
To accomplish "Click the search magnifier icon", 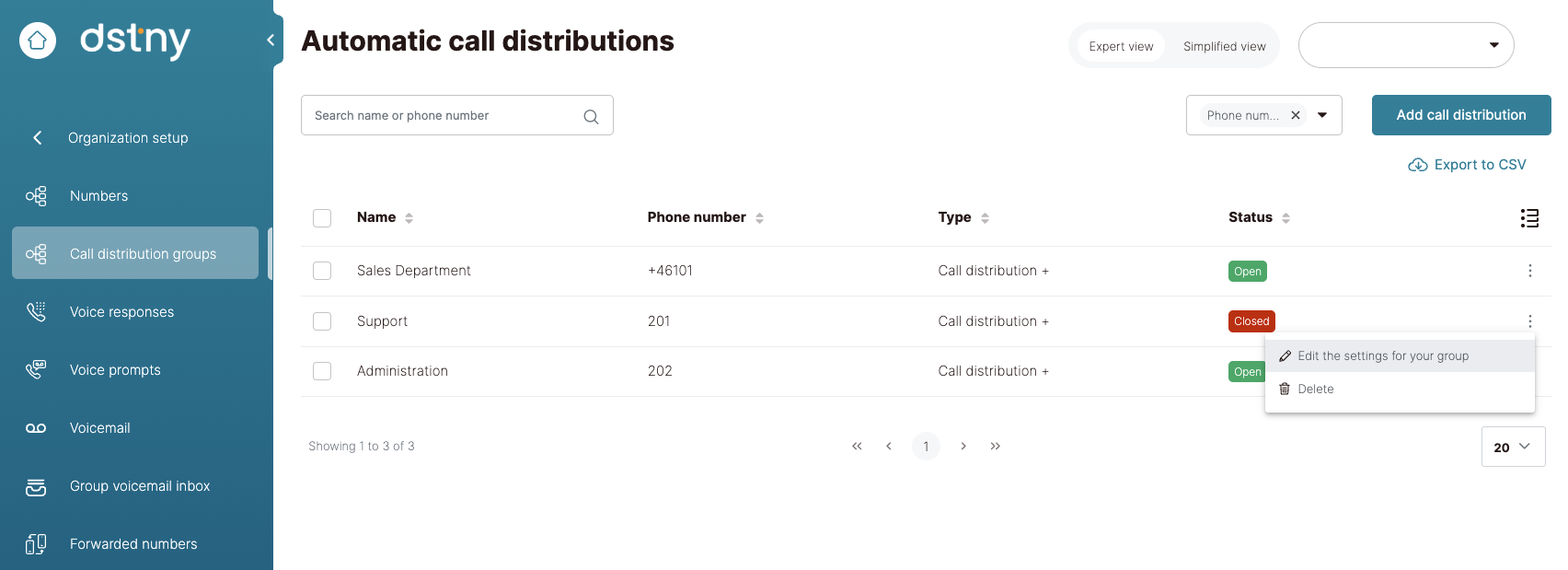I will click(x=591, y=116).
